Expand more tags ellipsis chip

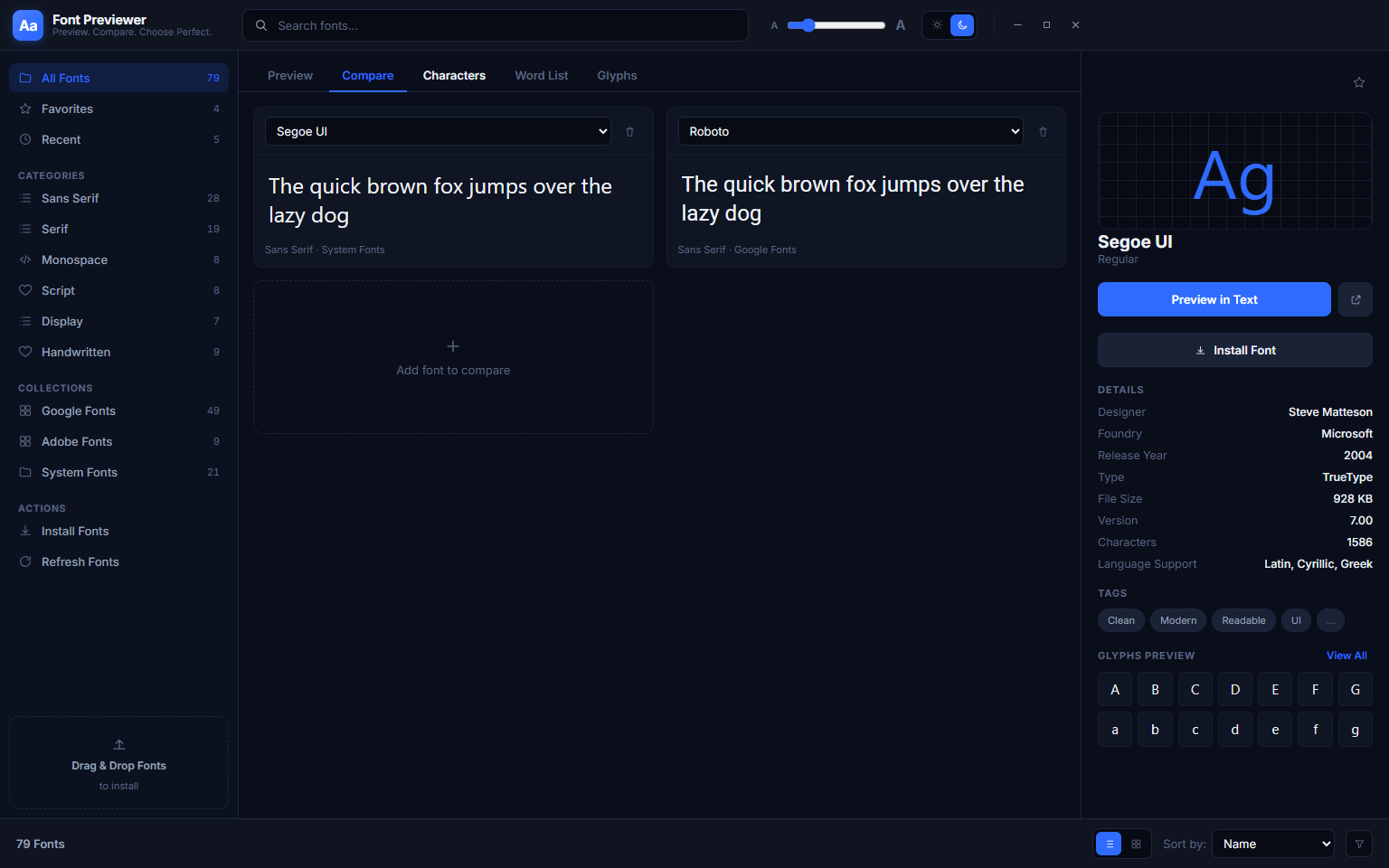(x=1330, y=620)
